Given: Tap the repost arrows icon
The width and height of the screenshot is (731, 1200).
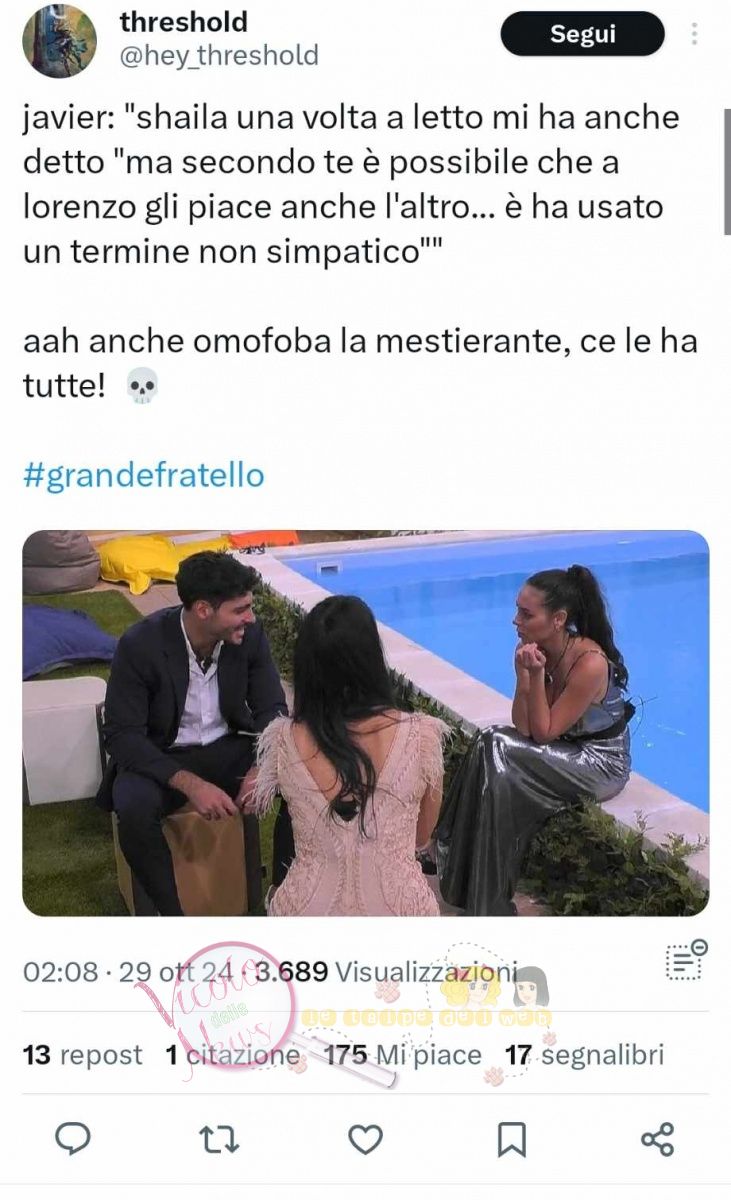Looking at the screenshot, I should tap(219, 1139).
